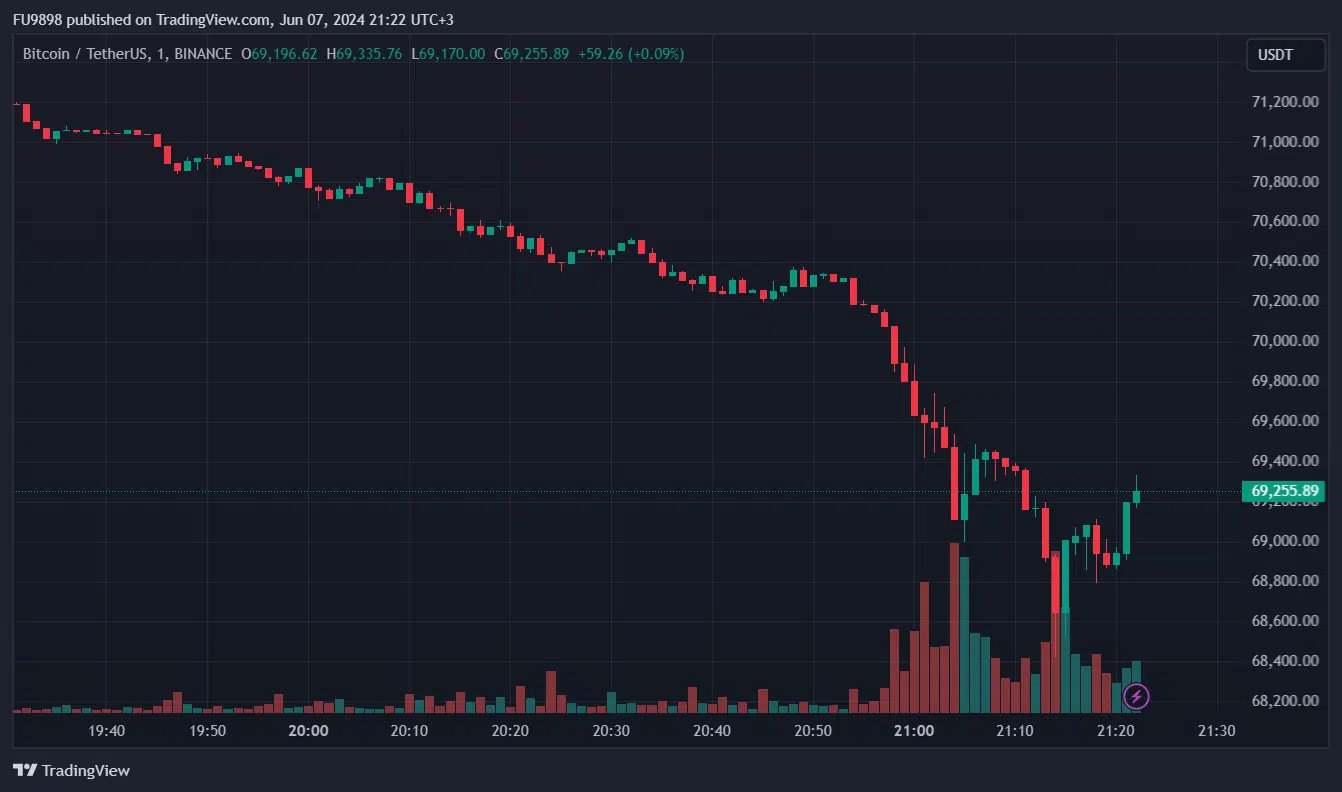Click the open value O69,196.62
This screenshot has height=792, width=1342.
pyautogui.click(x=280, y=54)
